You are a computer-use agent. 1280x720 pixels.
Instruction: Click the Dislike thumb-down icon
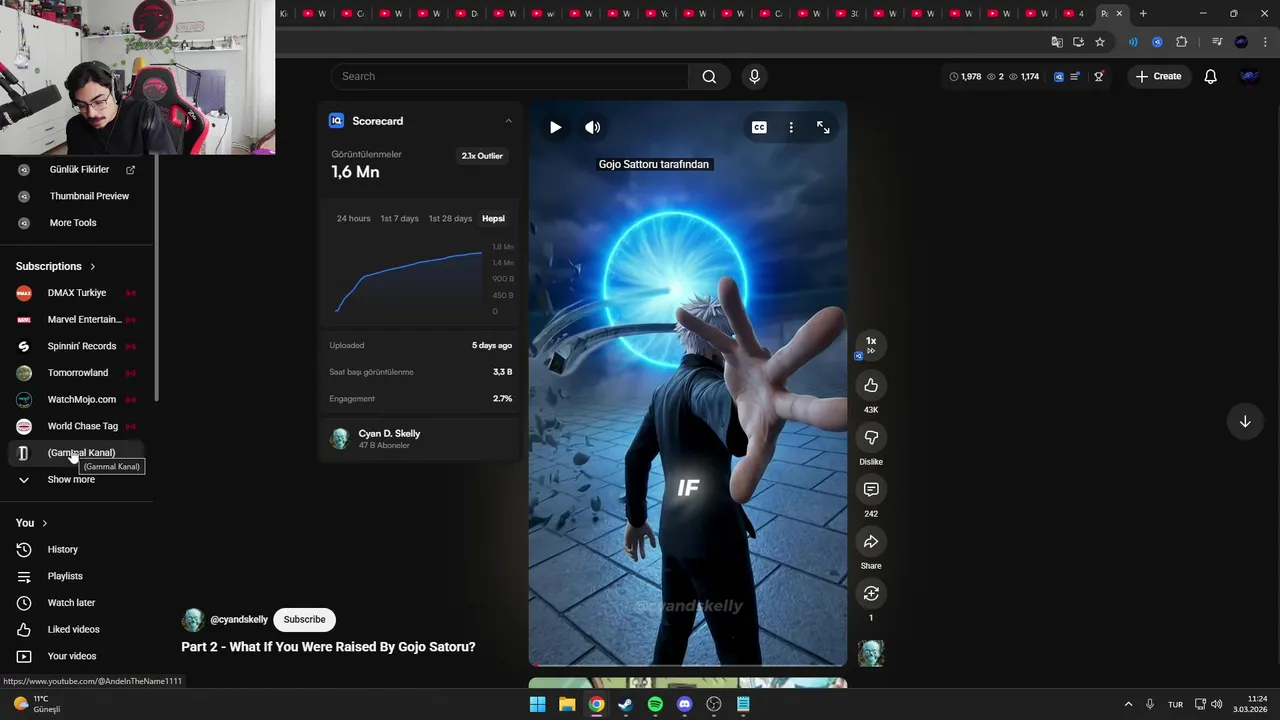871,437
